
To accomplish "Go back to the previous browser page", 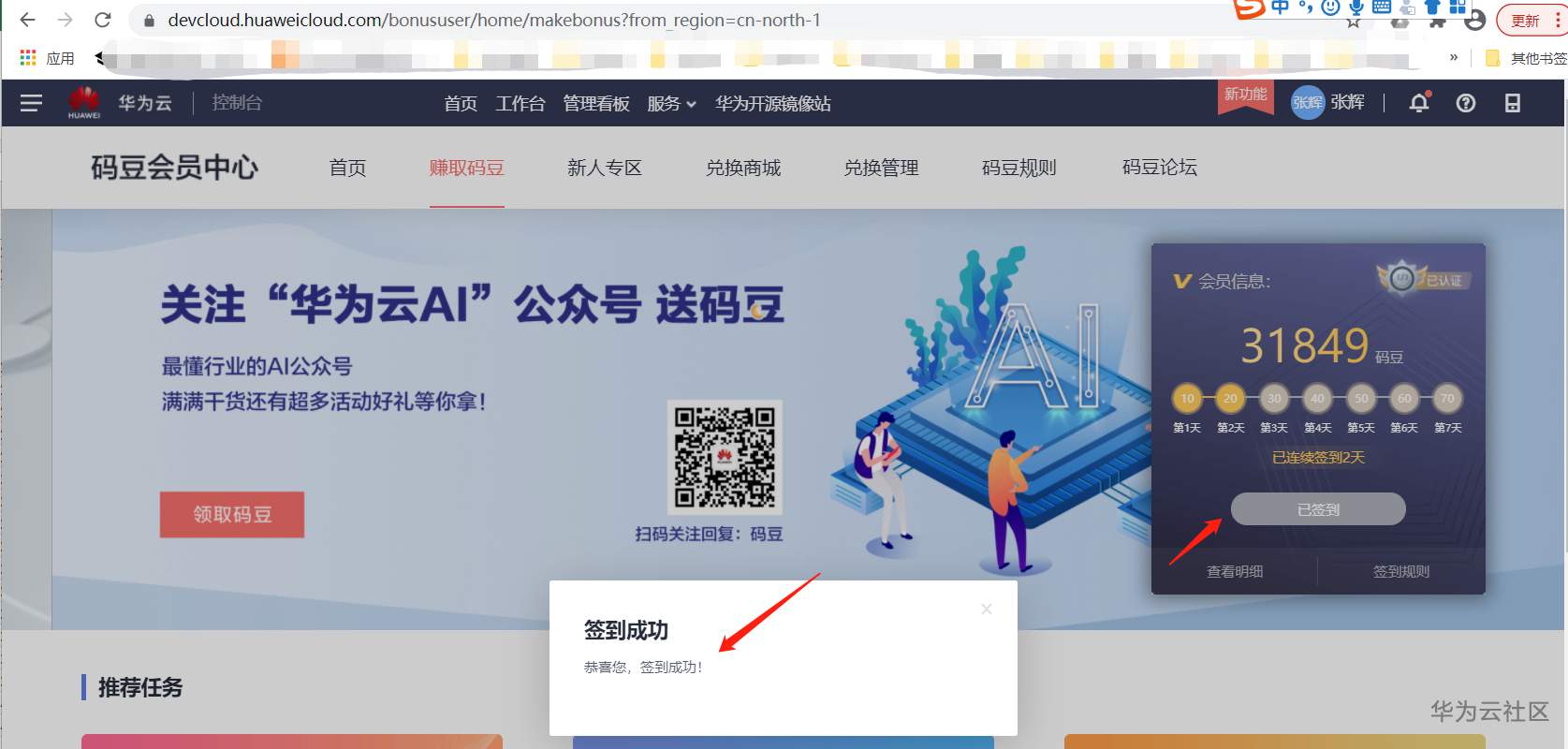I will click(x=27, y=20).
